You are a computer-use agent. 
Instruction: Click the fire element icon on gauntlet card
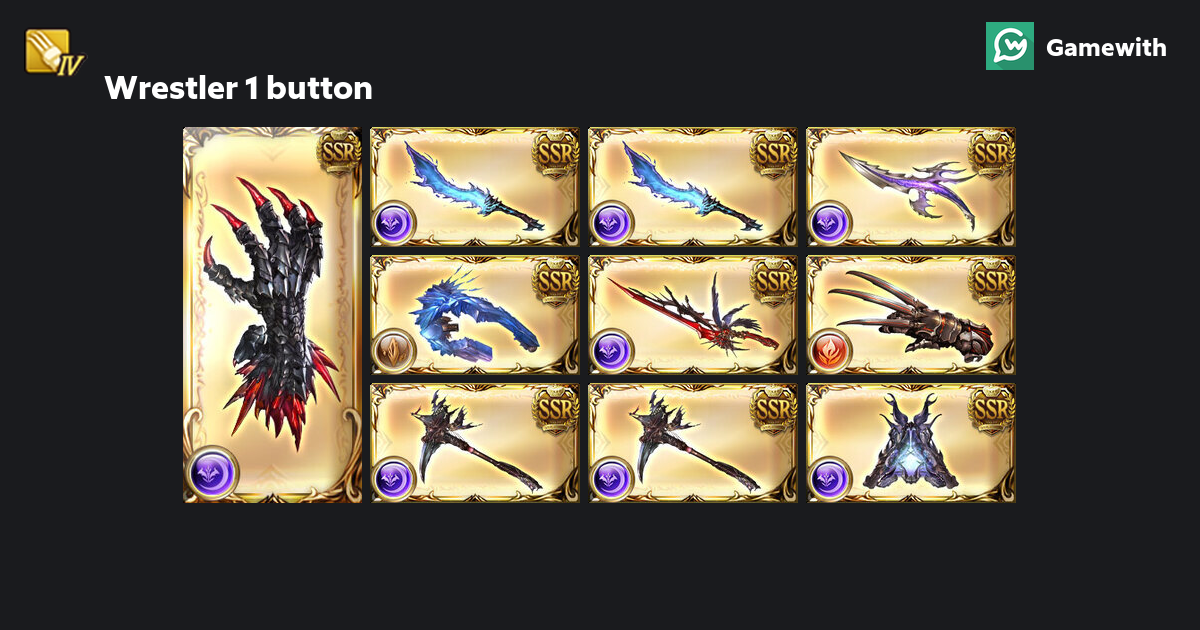830,351
